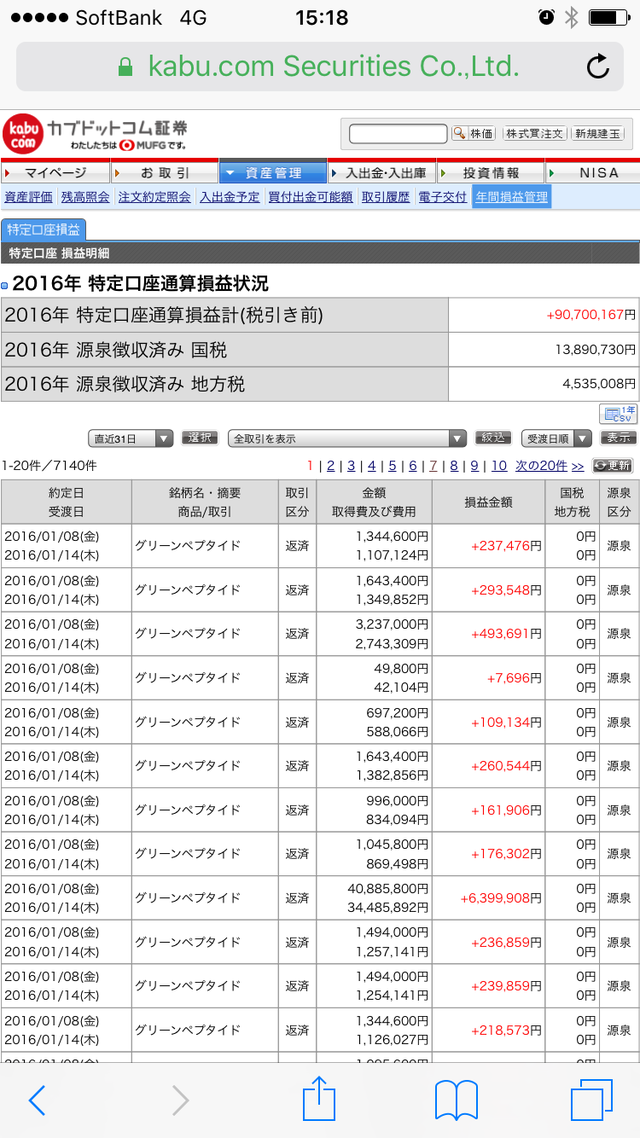
Task: Go to 注文約定照会 submenu link
Action: tap(155, 197)
